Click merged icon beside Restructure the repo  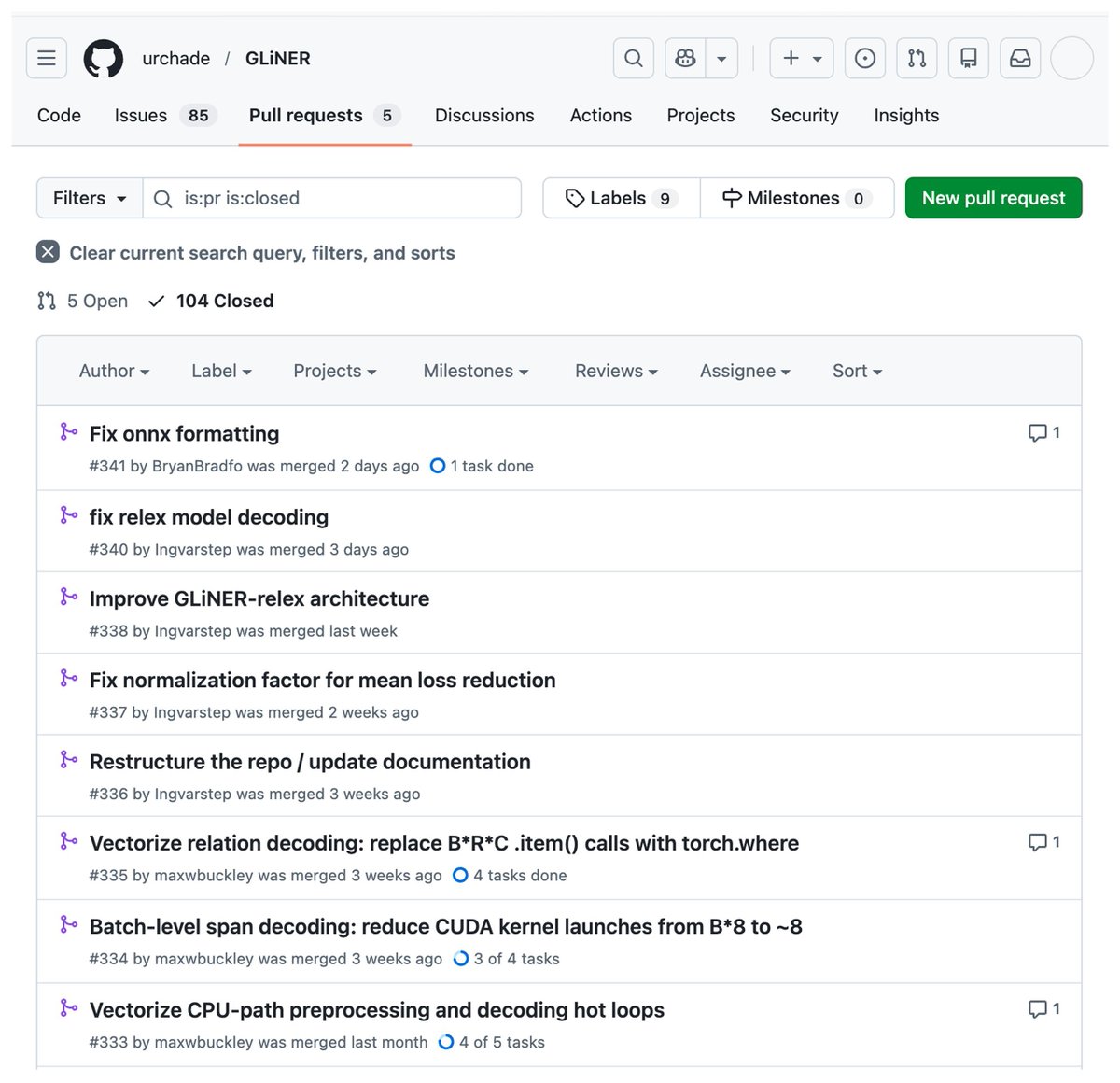tap(68, 759)
